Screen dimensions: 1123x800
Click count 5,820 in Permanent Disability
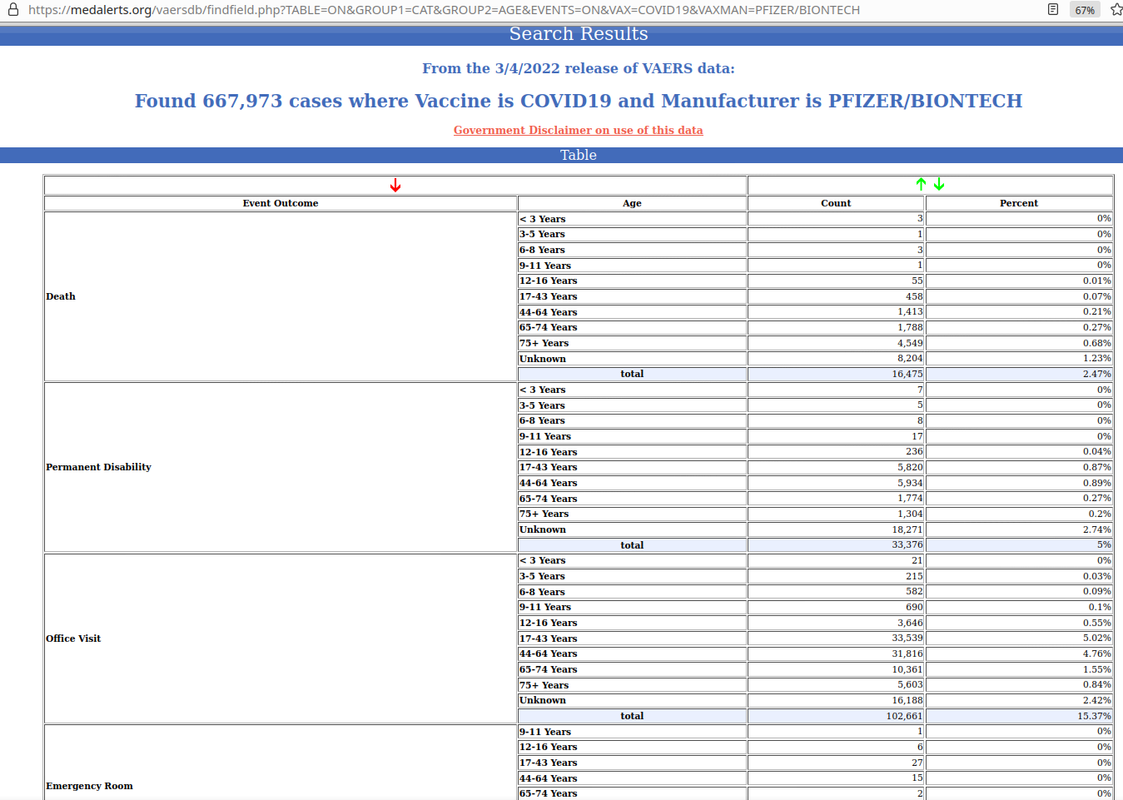[836, 467]
